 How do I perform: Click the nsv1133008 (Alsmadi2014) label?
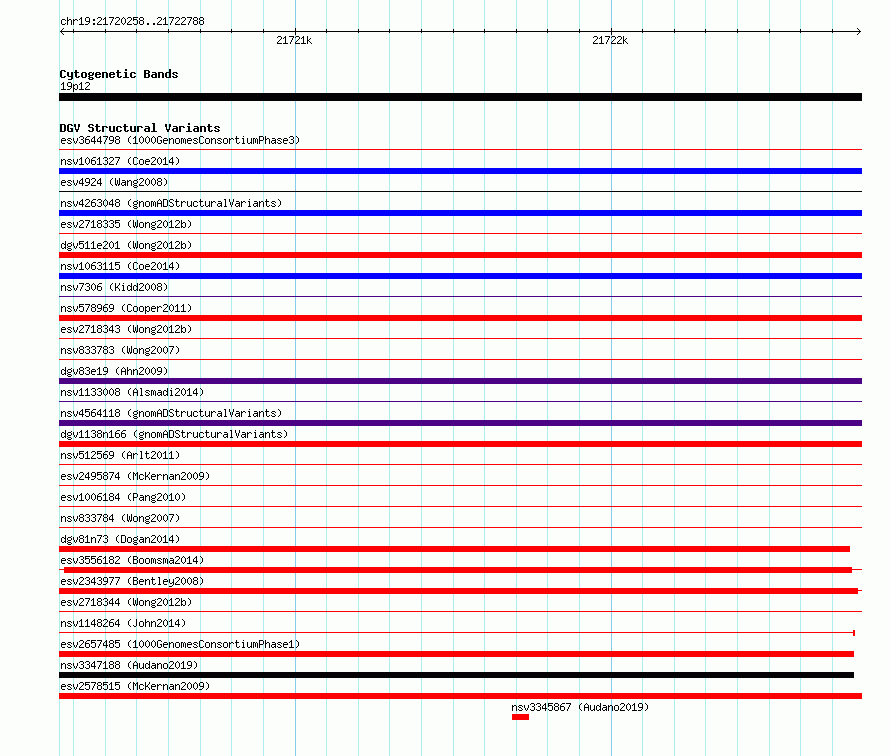point(132,392)
